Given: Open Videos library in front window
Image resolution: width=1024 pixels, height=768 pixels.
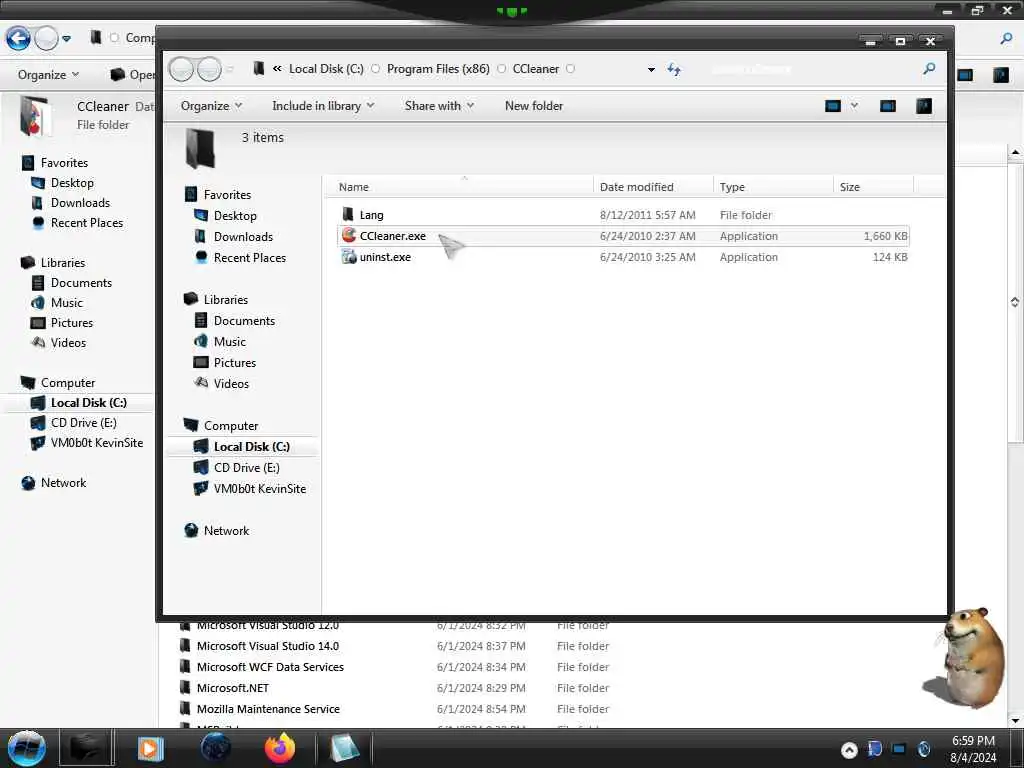Looking at the screenshot, I should tap(231, 383).
